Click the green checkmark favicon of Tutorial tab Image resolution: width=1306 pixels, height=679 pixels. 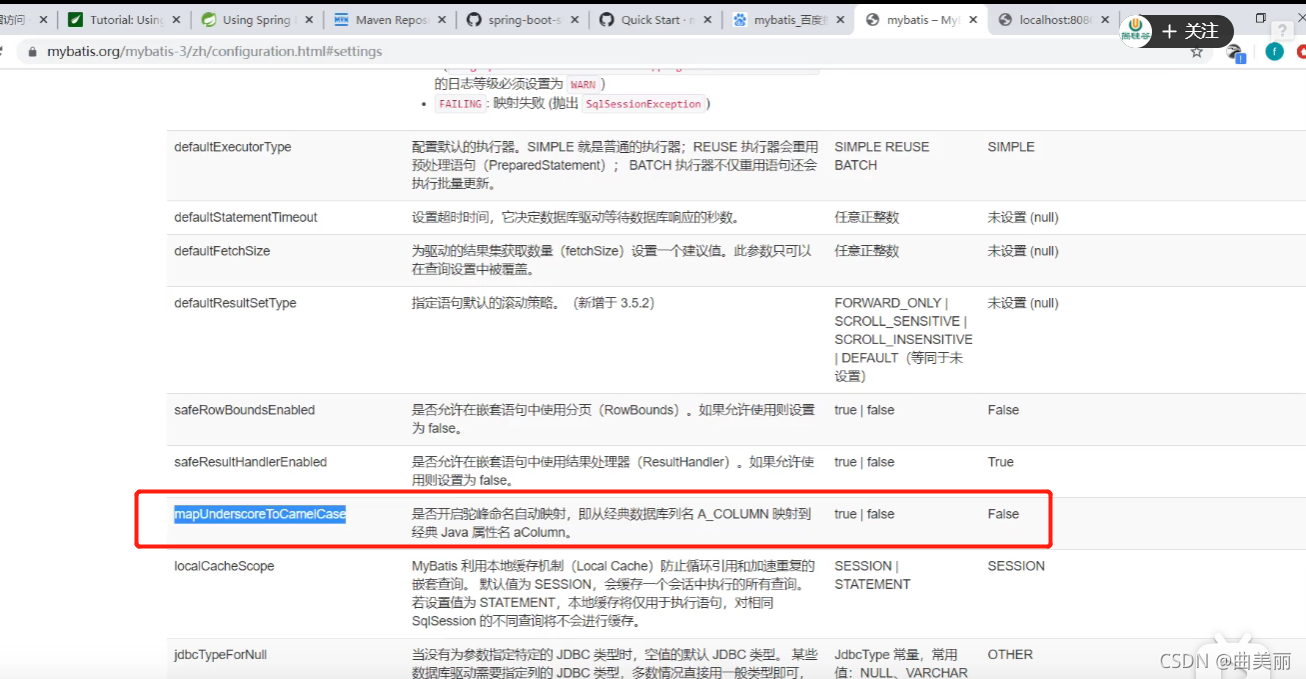coord(75,20)
